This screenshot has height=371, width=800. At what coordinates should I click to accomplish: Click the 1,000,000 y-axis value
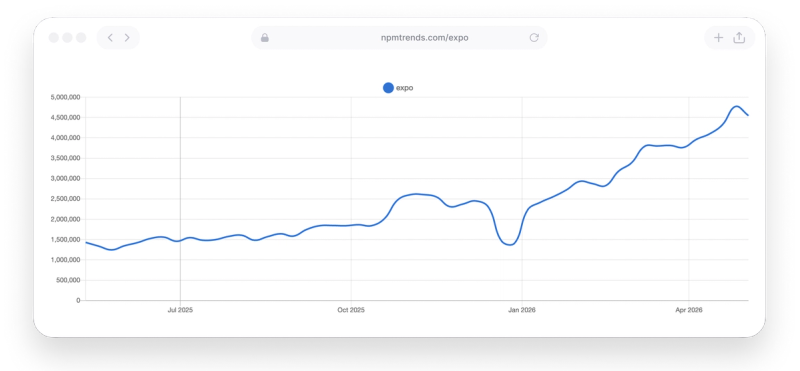[65, 260]
